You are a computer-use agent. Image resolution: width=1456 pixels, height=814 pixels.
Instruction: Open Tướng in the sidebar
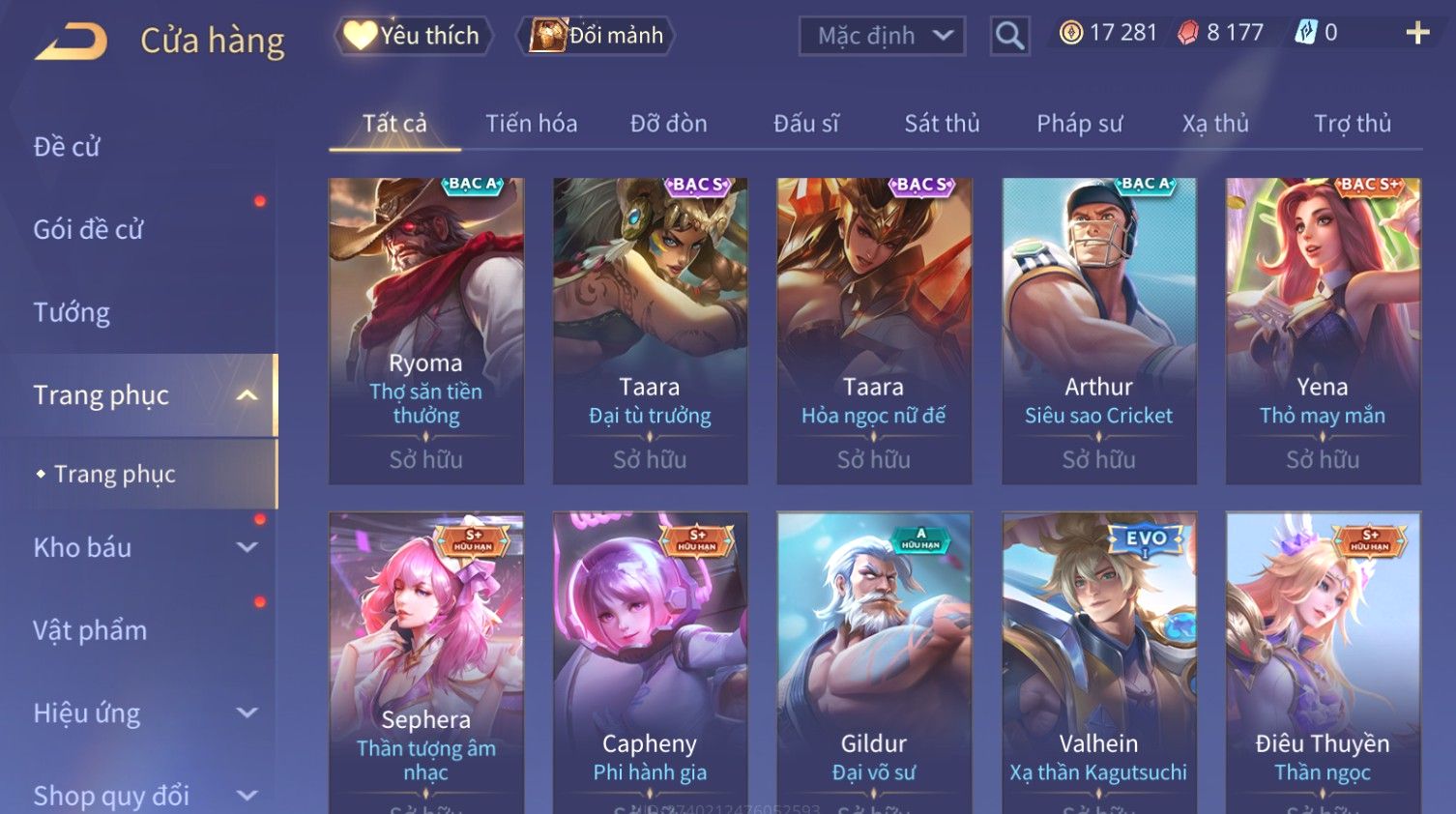(x=72, y=313)
